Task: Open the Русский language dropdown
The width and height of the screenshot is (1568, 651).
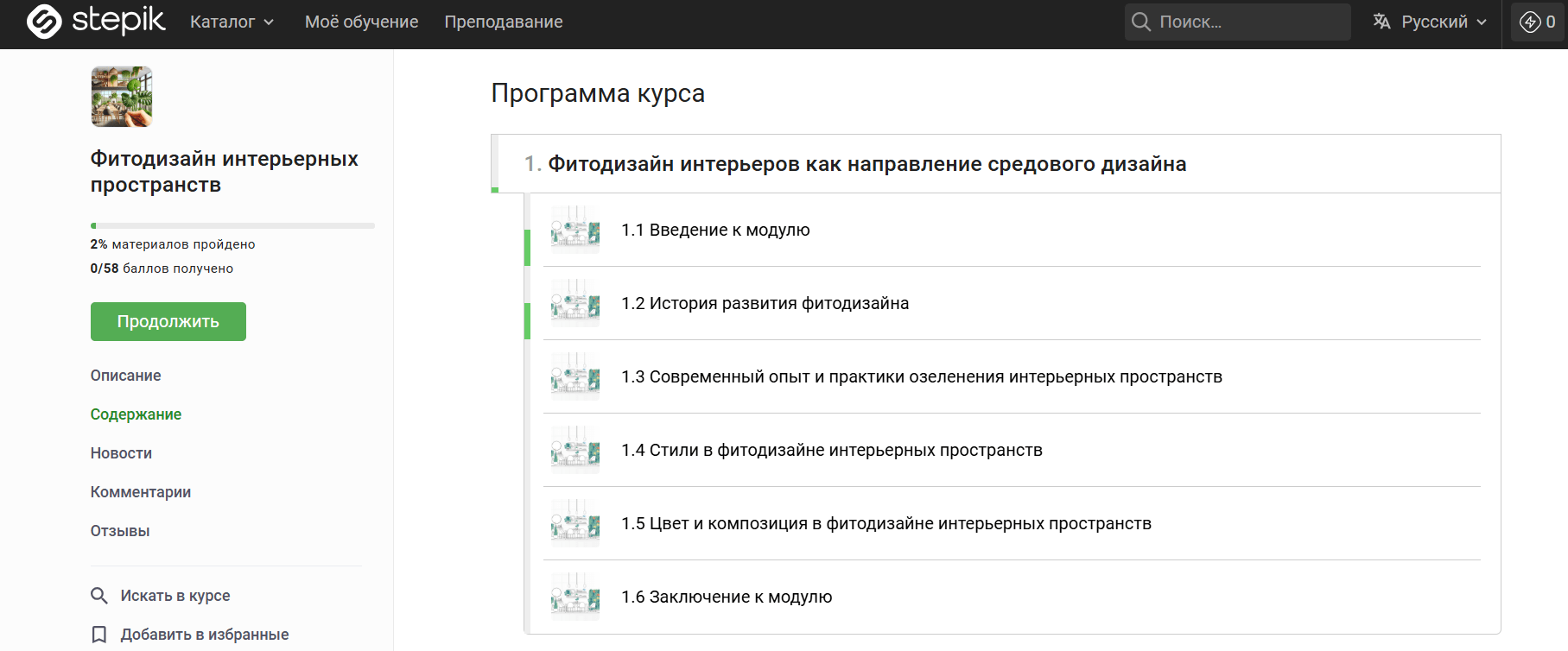Action: point(1444,22)
